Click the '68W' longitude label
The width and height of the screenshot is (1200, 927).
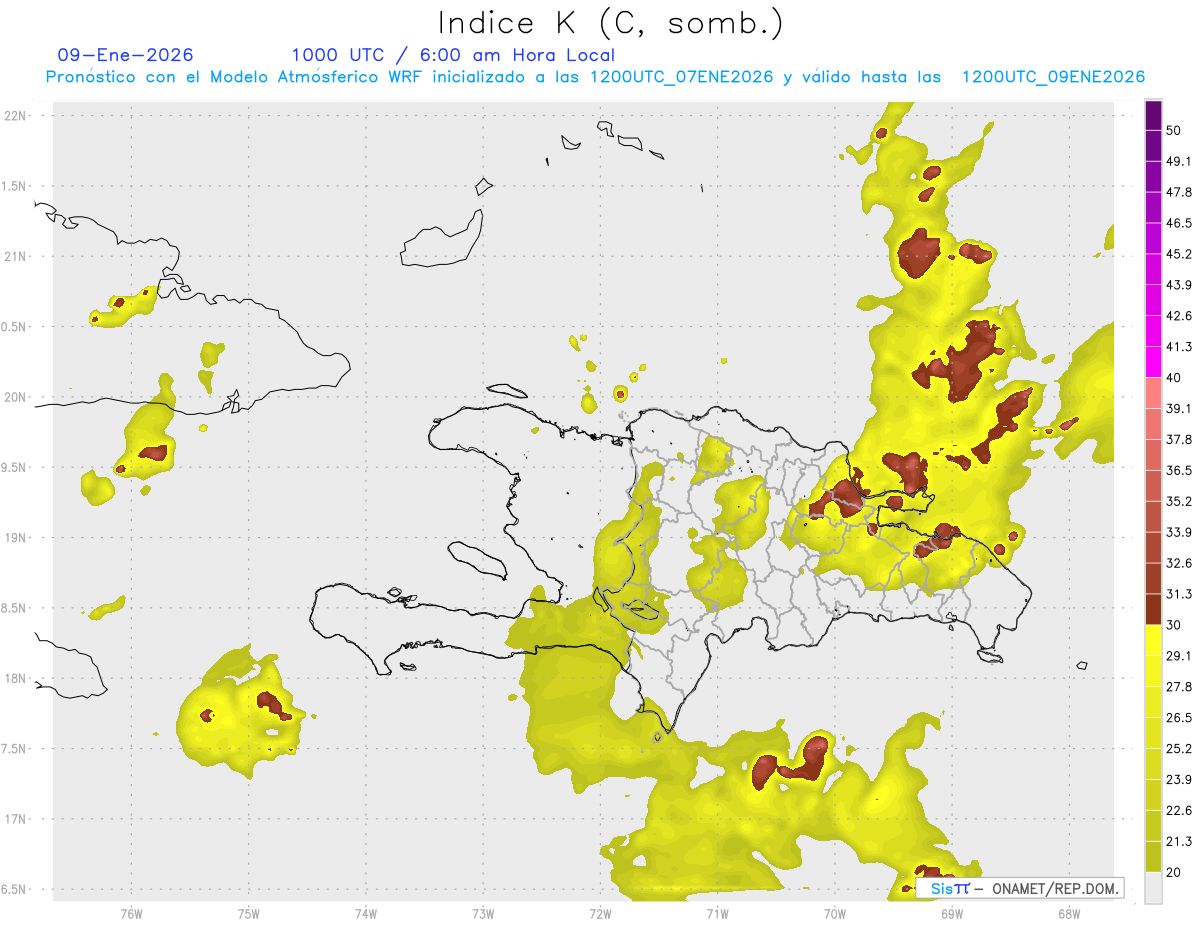1069,914
